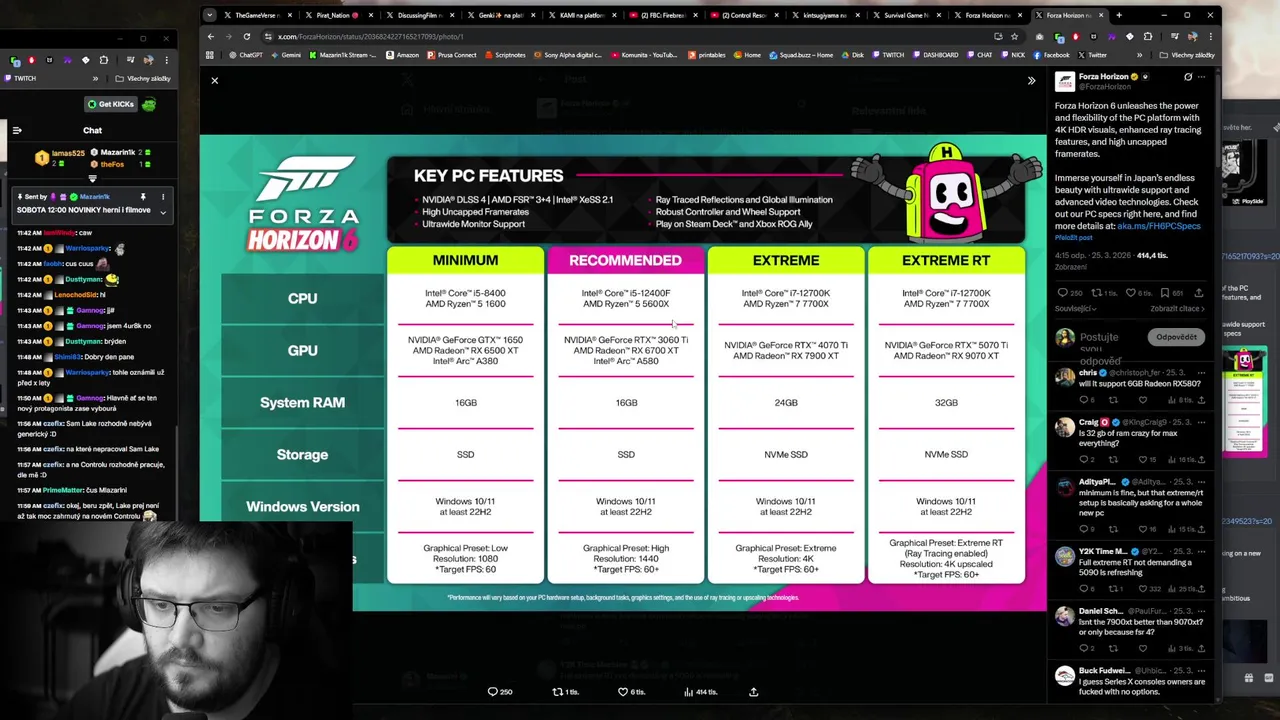Open Všechny záložky bookmarks folder

[x=1186, y=55]
